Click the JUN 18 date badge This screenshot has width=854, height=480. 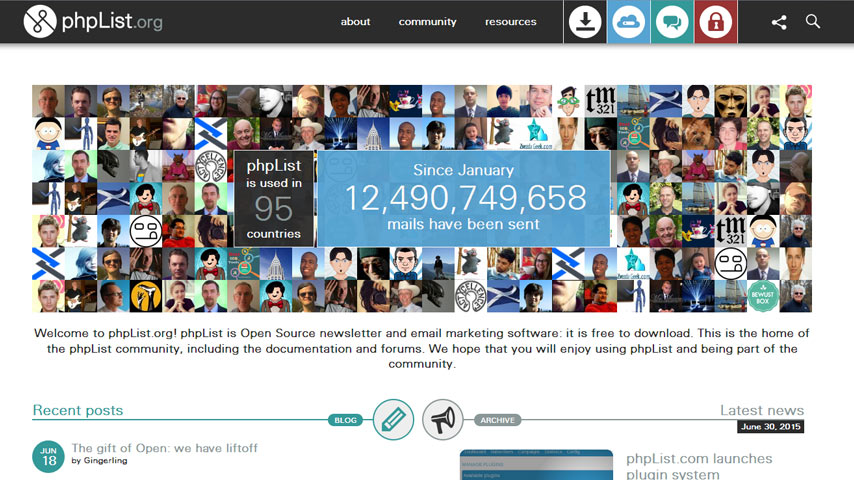[48, 457]
